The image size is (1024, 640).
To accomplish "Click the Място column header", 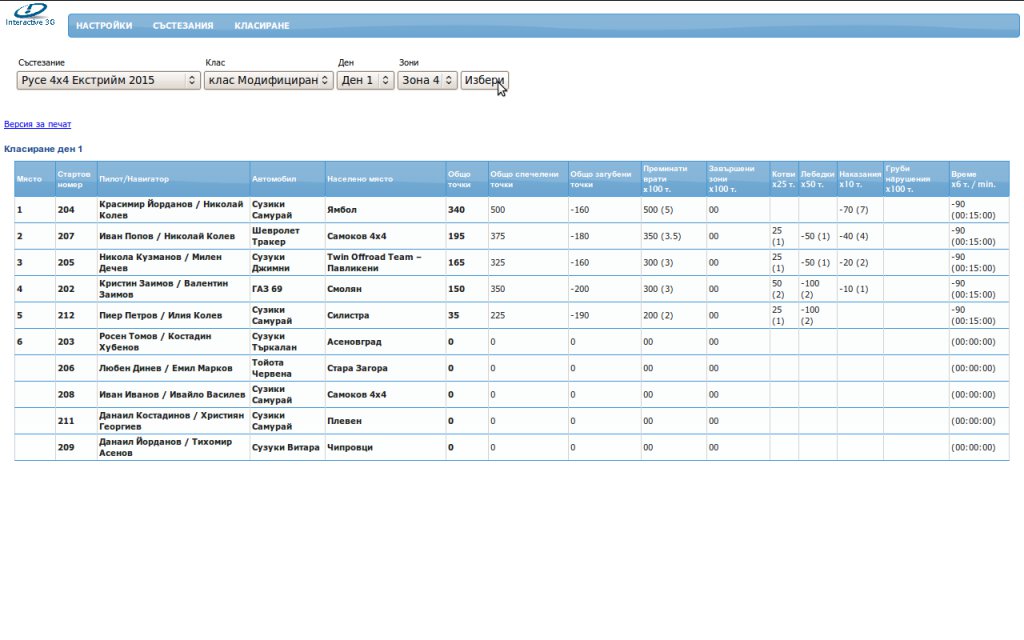I will (x=29, y=179).
